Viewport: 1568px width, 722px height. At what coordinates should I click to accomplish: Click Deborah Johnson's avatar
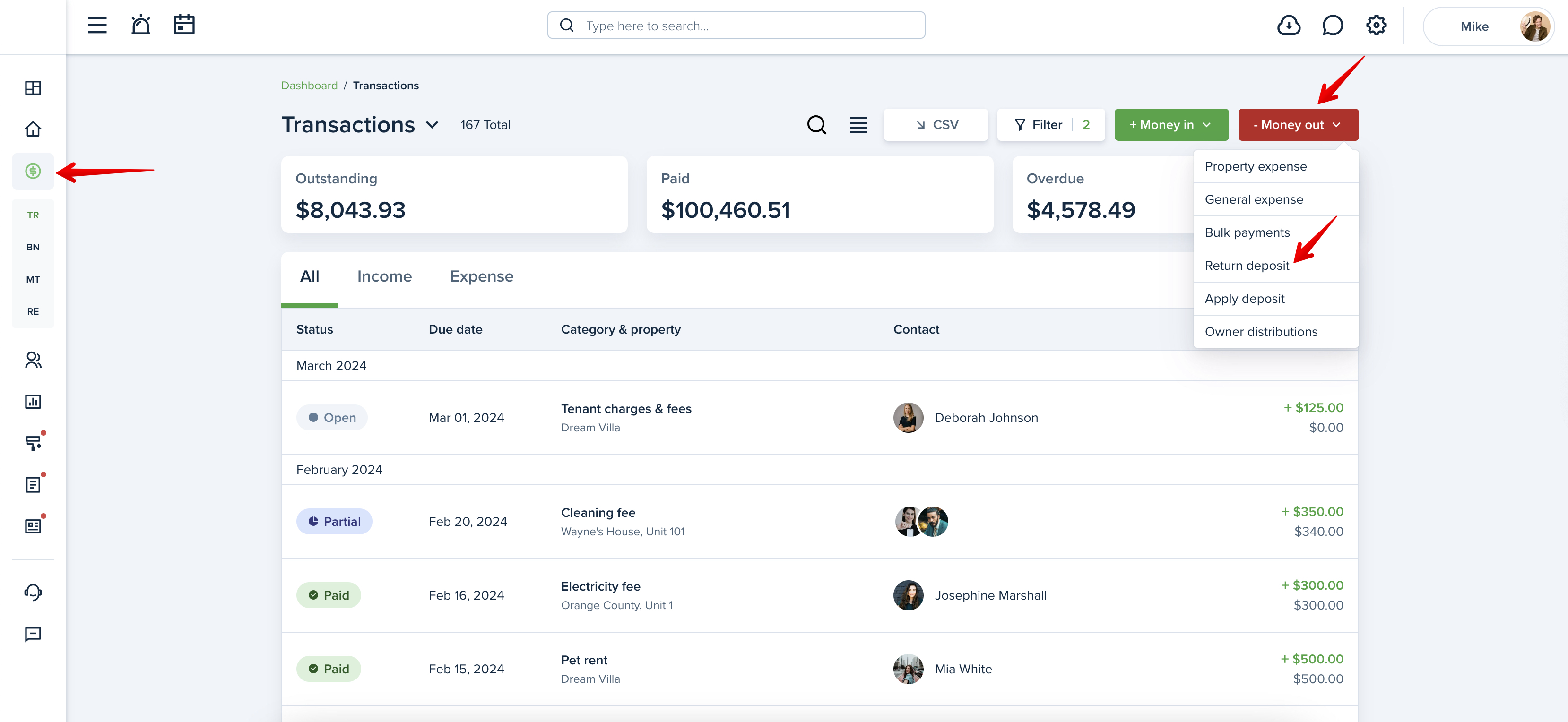pyautogui.click(x=908, y=418)
